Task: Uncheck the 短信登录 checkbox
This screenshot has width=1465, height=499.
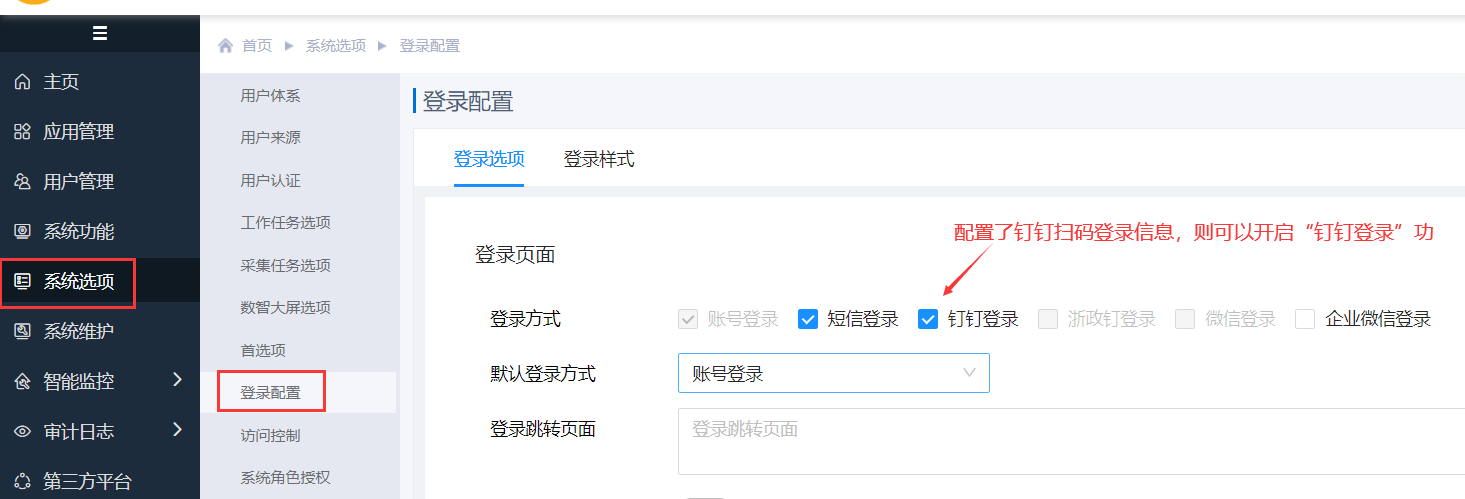Action: 808,319
